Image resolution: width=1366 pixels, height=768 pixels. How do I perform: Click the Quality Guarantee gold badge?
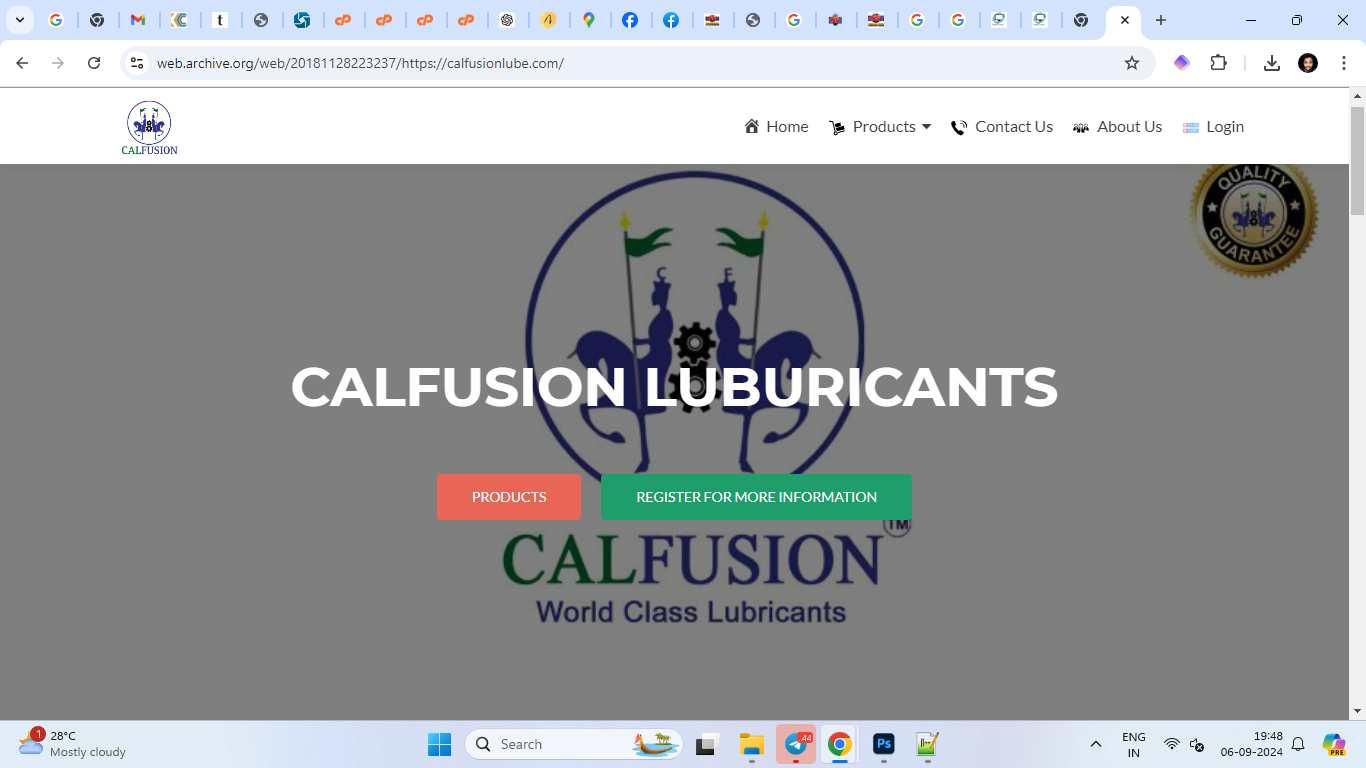(1253, 218)
